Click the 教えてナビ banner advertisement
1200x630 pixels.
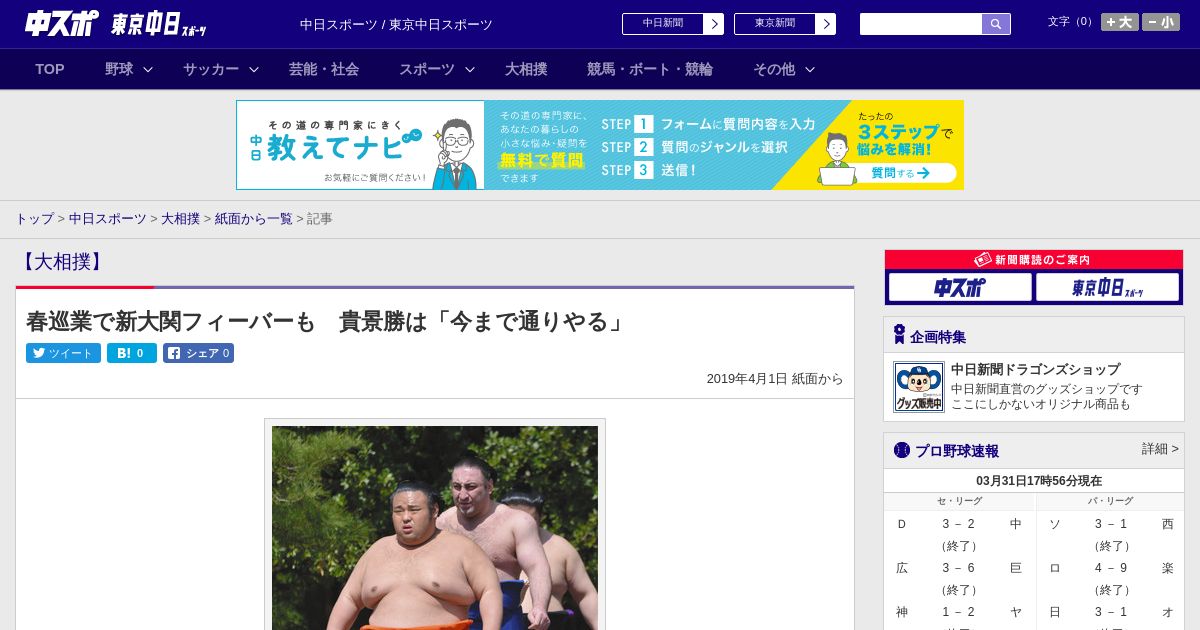pos(600,145)
